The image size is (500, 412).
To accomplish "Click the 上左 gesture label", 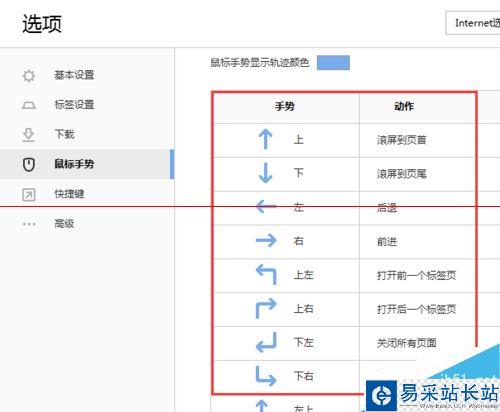I will (304, 275).
